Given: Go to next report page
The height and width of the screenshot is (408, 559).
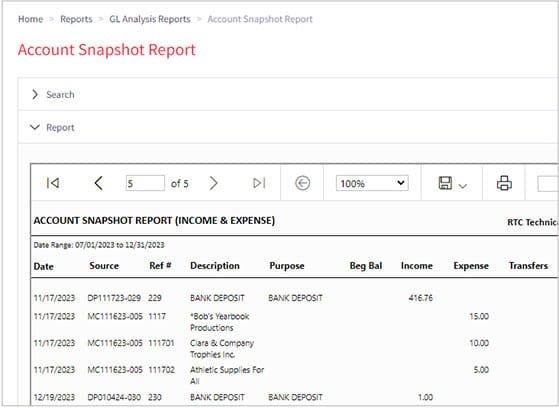Looking at the screenshot, I should (x=213, y=183).
